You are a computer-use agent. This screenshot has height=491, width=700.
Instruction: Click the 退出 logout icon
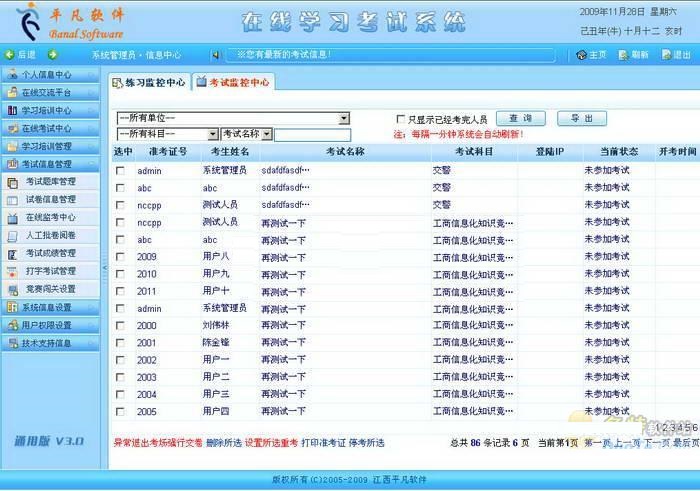664,55
